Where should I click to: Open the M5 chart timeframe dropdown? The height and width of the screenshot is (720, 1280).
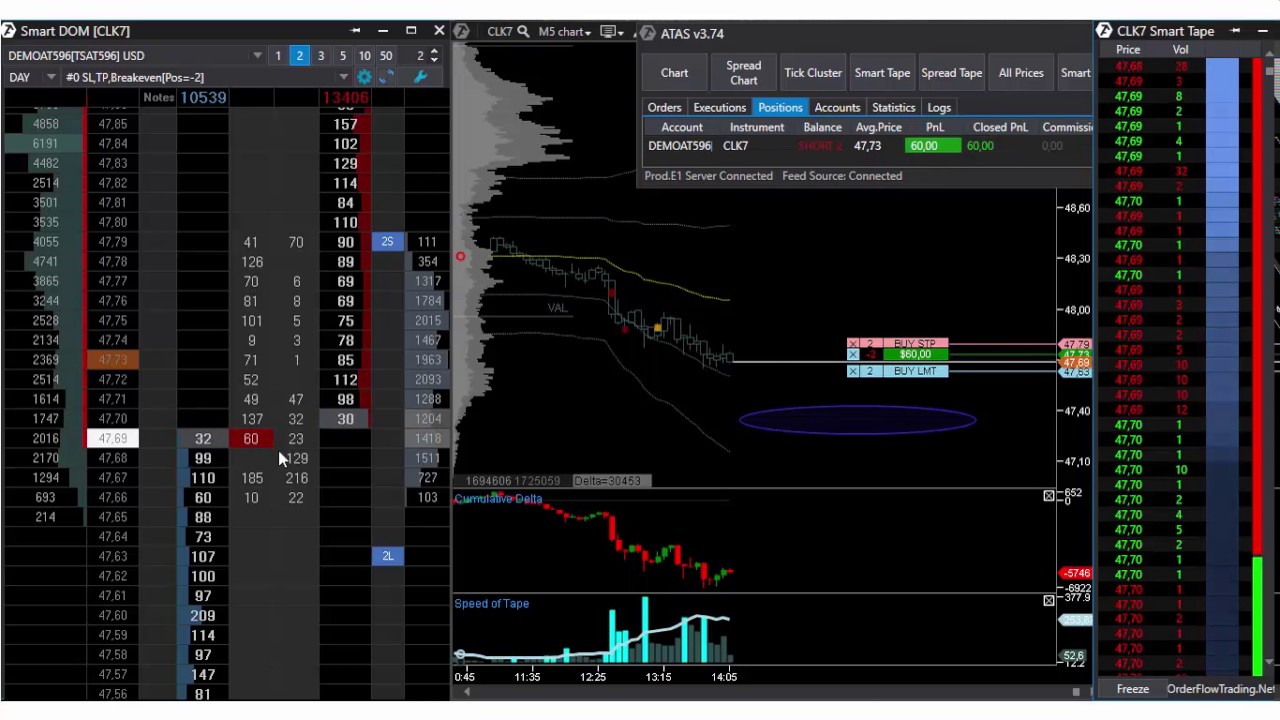coord(565,32)
